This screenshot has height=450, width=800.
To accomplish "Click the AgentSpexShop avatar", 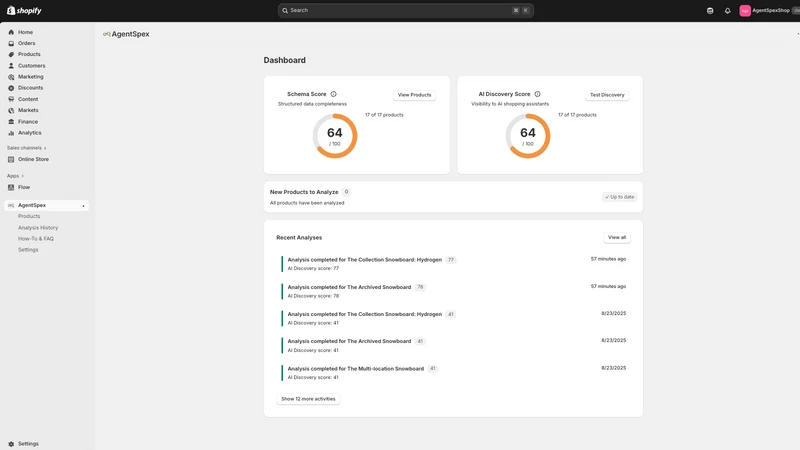I will (x=745, y=11).
